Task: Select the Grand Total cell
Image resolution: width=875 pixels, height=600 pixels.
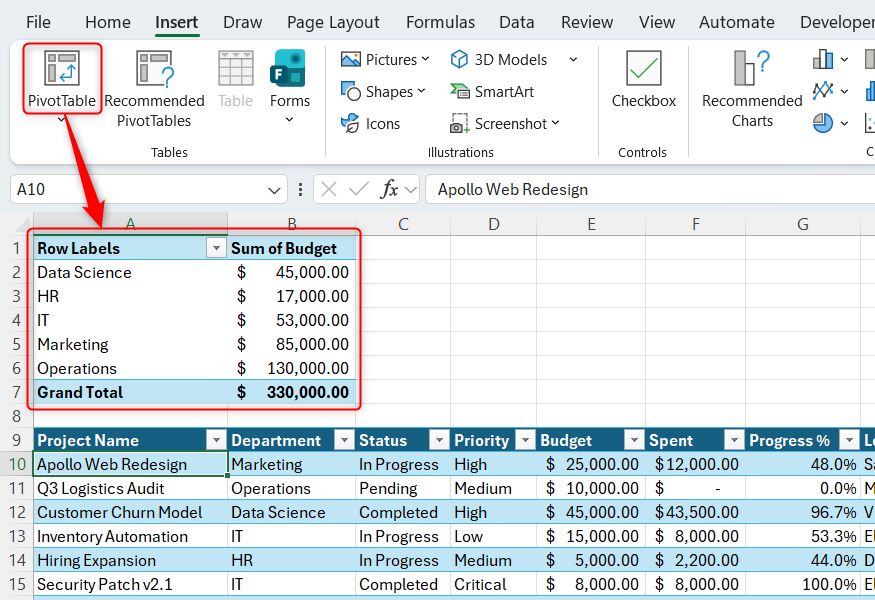Action: [x=131, y=392]
